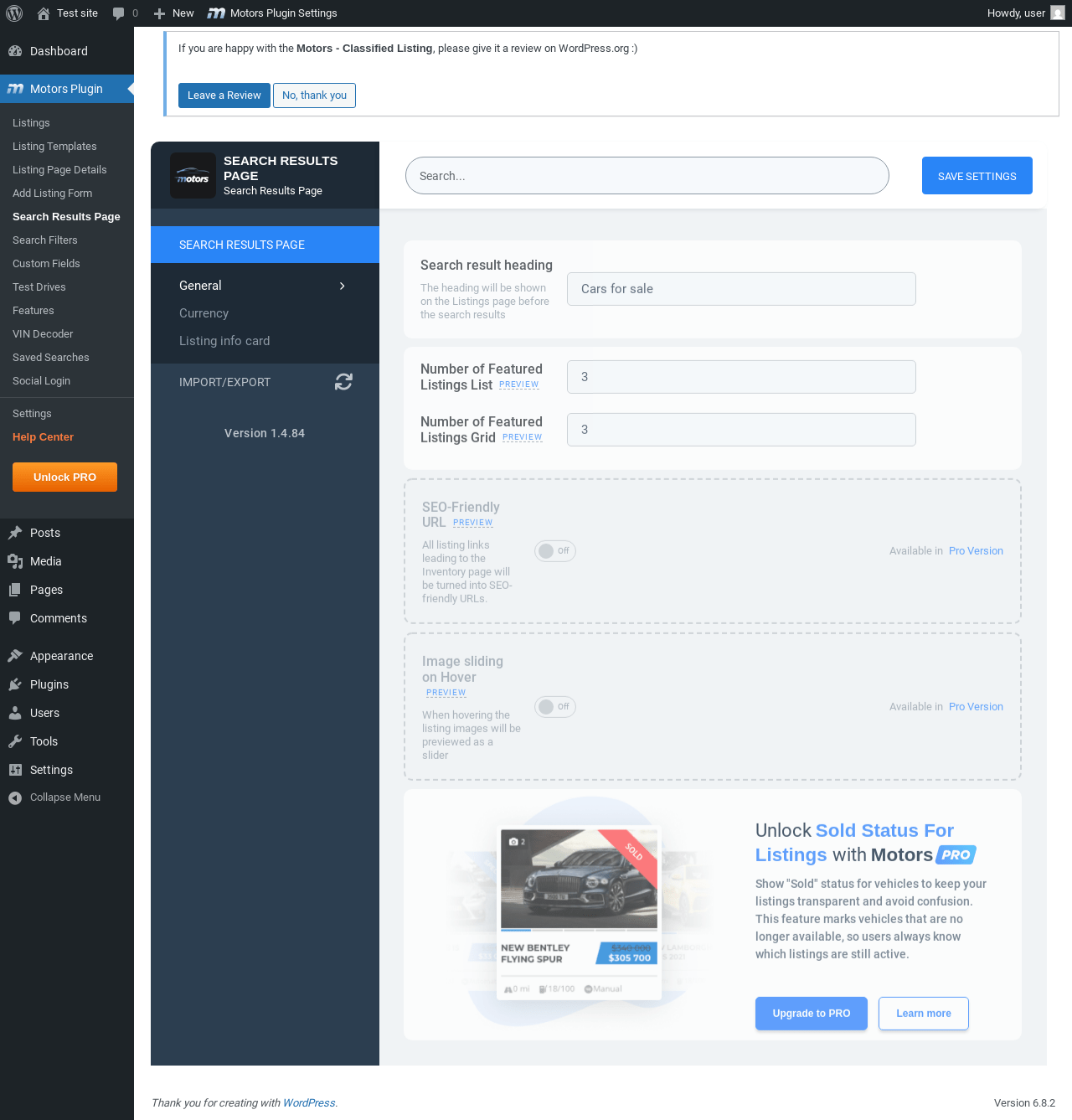1072x1120 pixels.
Task: Click the Collapse Menu arrow icon
Action: tap(15, 798)
